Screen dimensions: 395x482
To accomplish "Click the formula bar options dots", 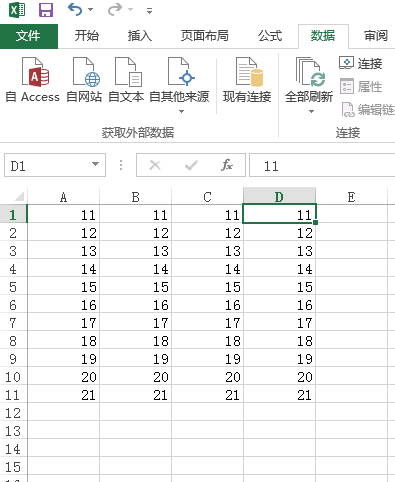I will [x=121, y=165].
